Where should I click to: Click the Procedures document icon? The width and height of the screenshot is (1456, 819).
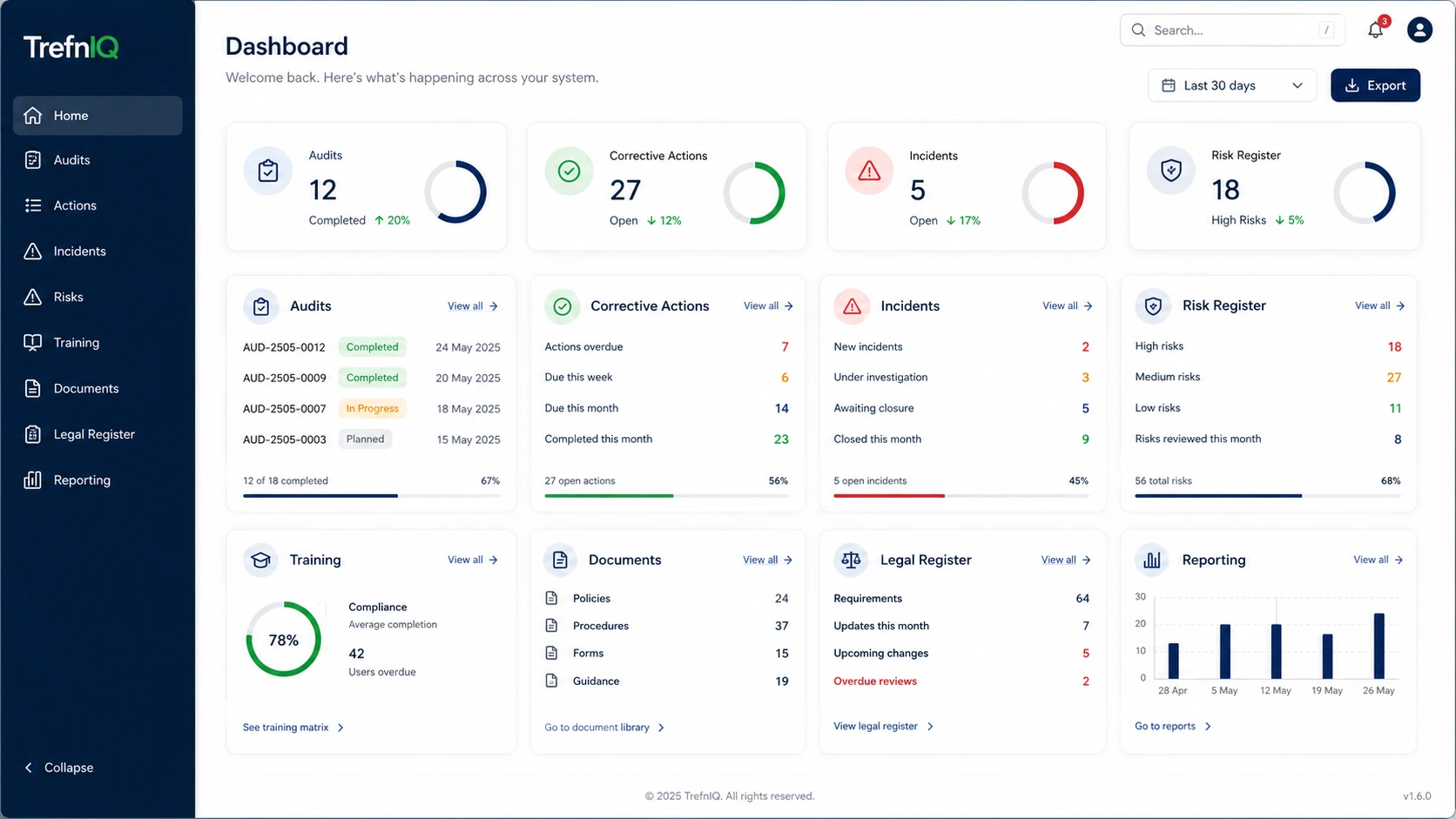551,626
